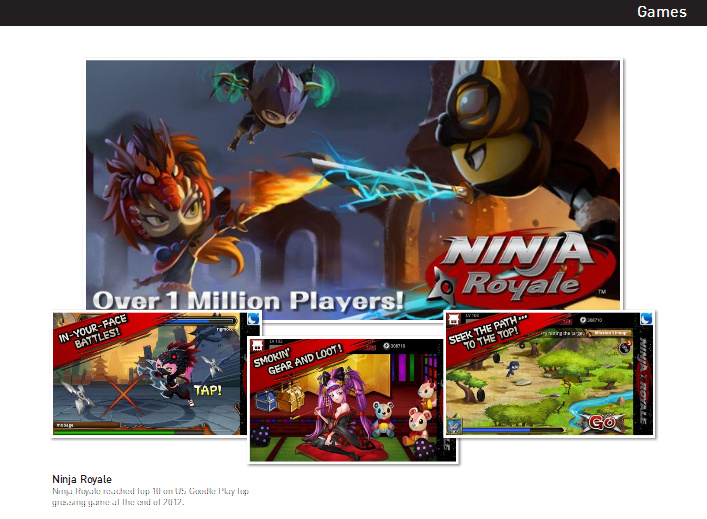Click home icon in map screenshot
The image size is (707, 519).
tap(454, 319)
